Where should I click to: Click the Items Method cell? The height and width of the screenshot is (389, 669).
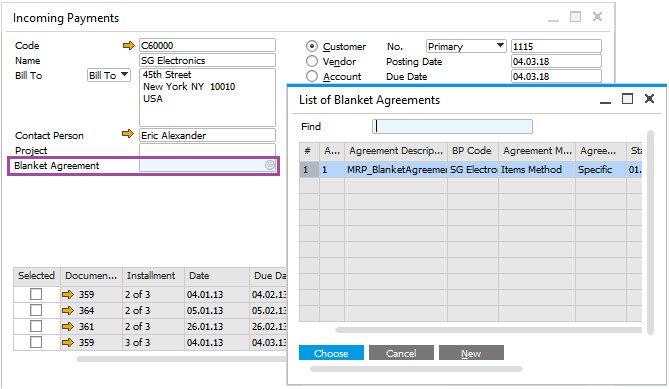pos(537,170)
